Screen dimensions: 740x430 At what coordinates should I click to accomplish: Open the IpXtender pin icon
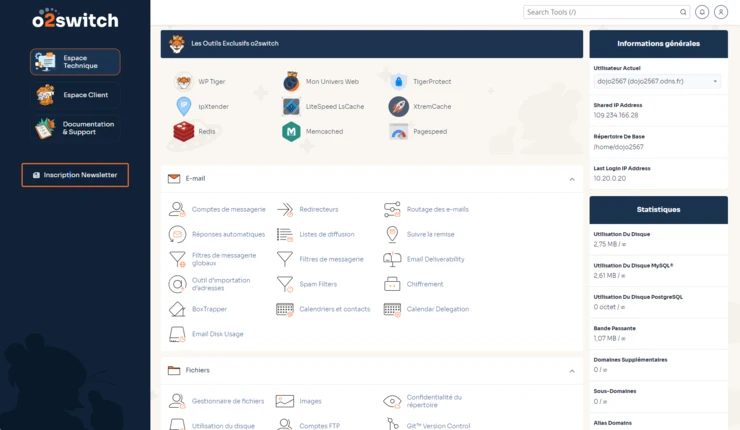(x=184, y=106)
